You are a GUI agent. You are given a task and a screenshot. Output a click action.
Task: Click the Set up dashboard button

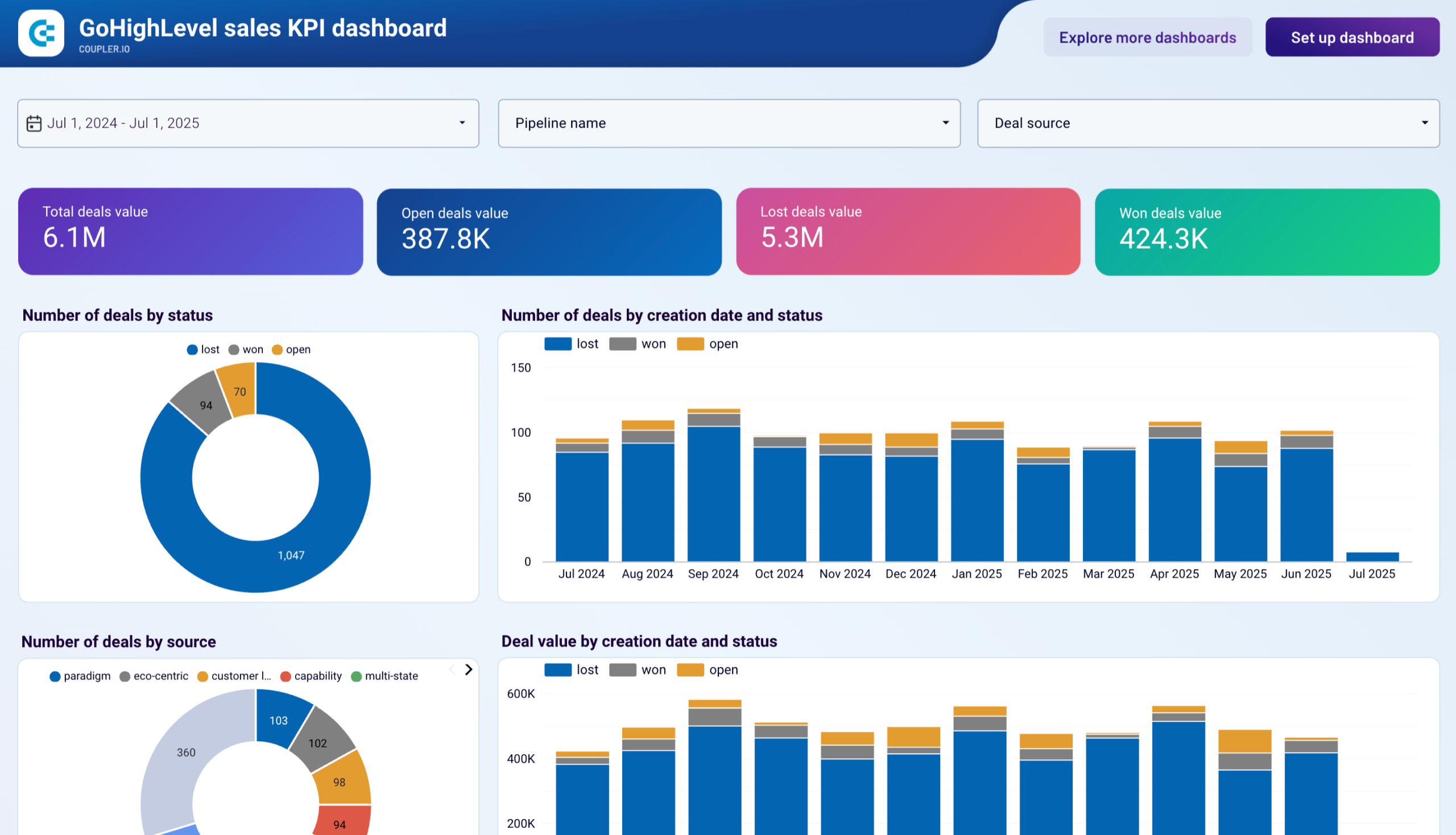pyautogui.click(x=1352, y=37)
